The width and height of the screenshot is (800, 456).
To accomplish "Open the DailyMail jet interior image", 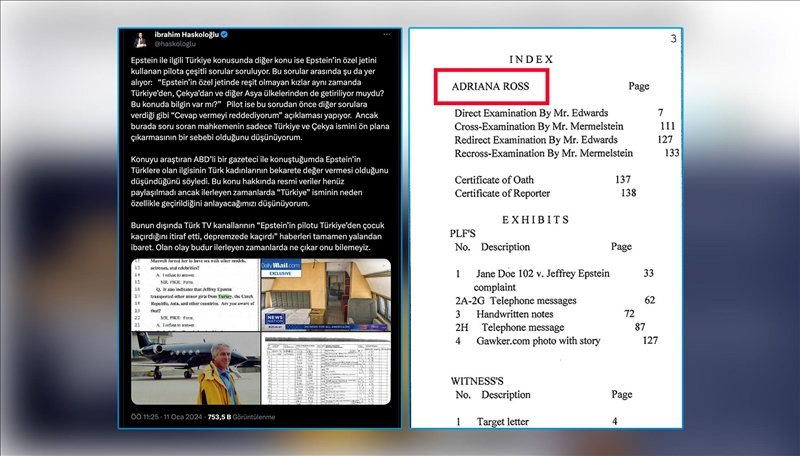I will click(x=326, y=295).
